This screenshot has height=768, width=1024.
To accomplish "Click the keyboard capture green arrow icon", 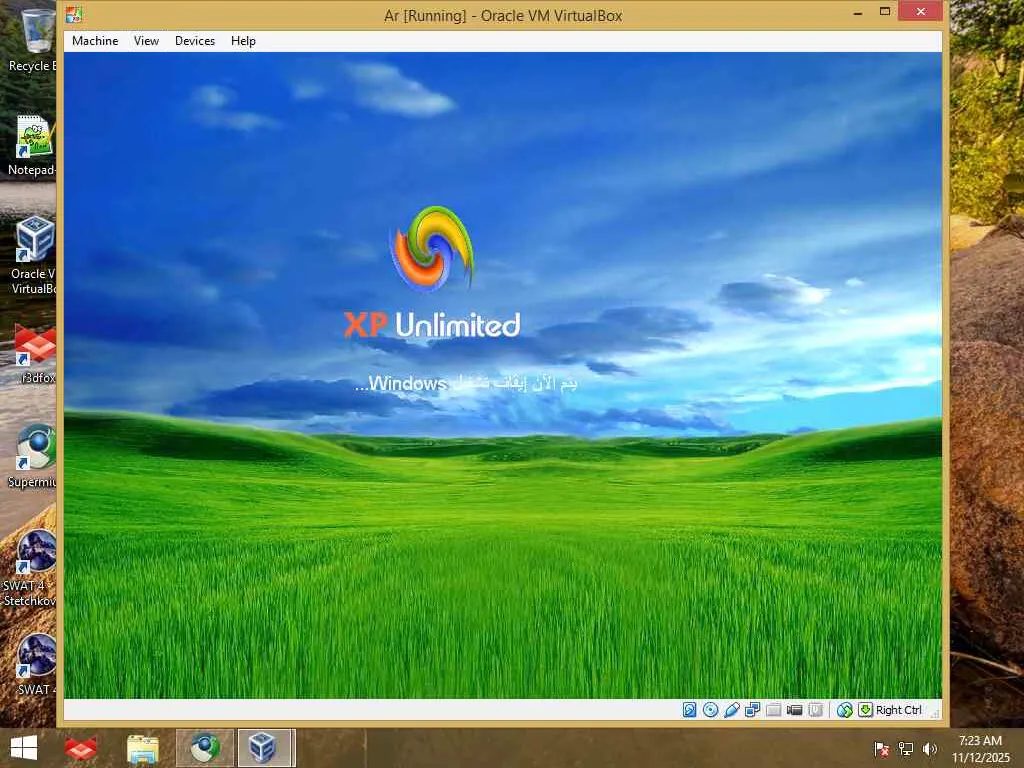I will [865, 710].
